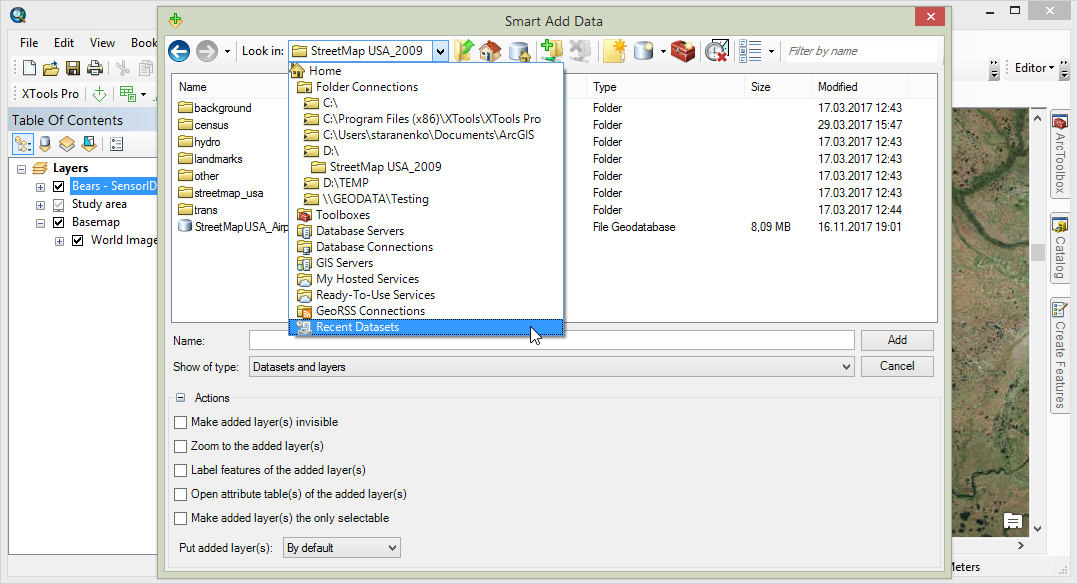Image resolution: width=1078 pixels, height=584 pixels.
Task: Sort file list by Type column
Action: [x=665, y=87]
